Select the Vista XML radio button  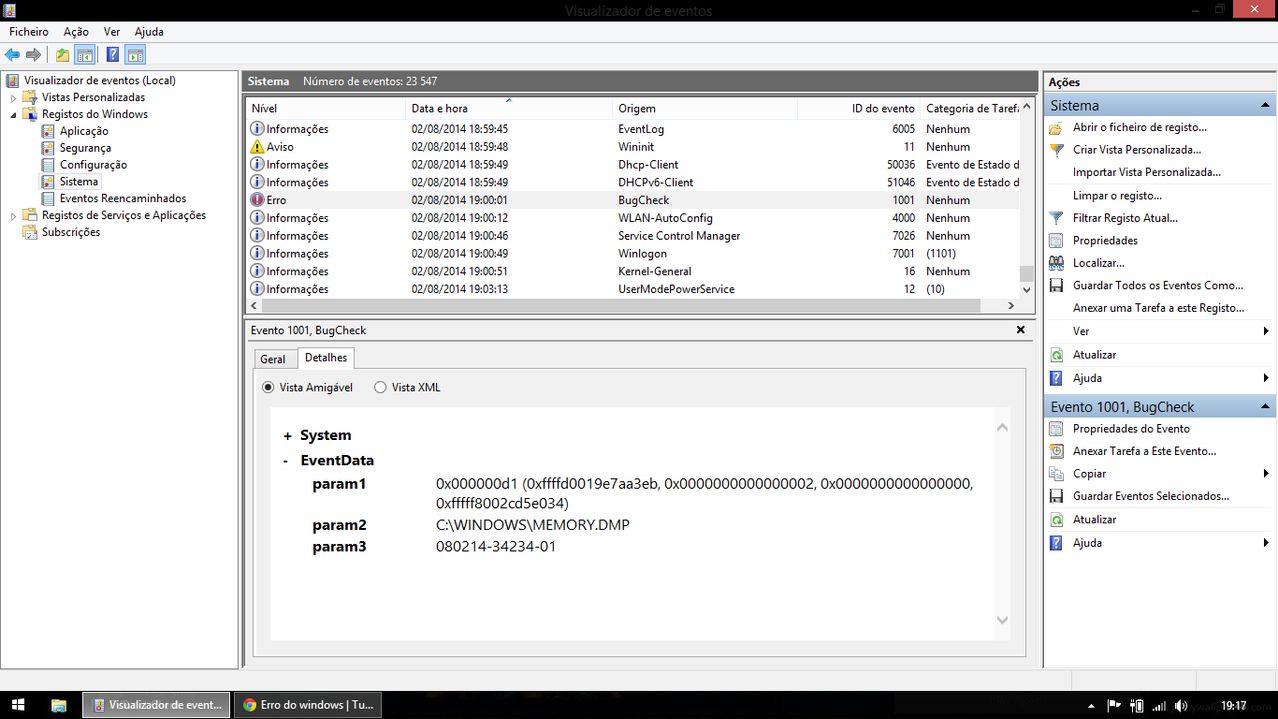pos(380,387)
